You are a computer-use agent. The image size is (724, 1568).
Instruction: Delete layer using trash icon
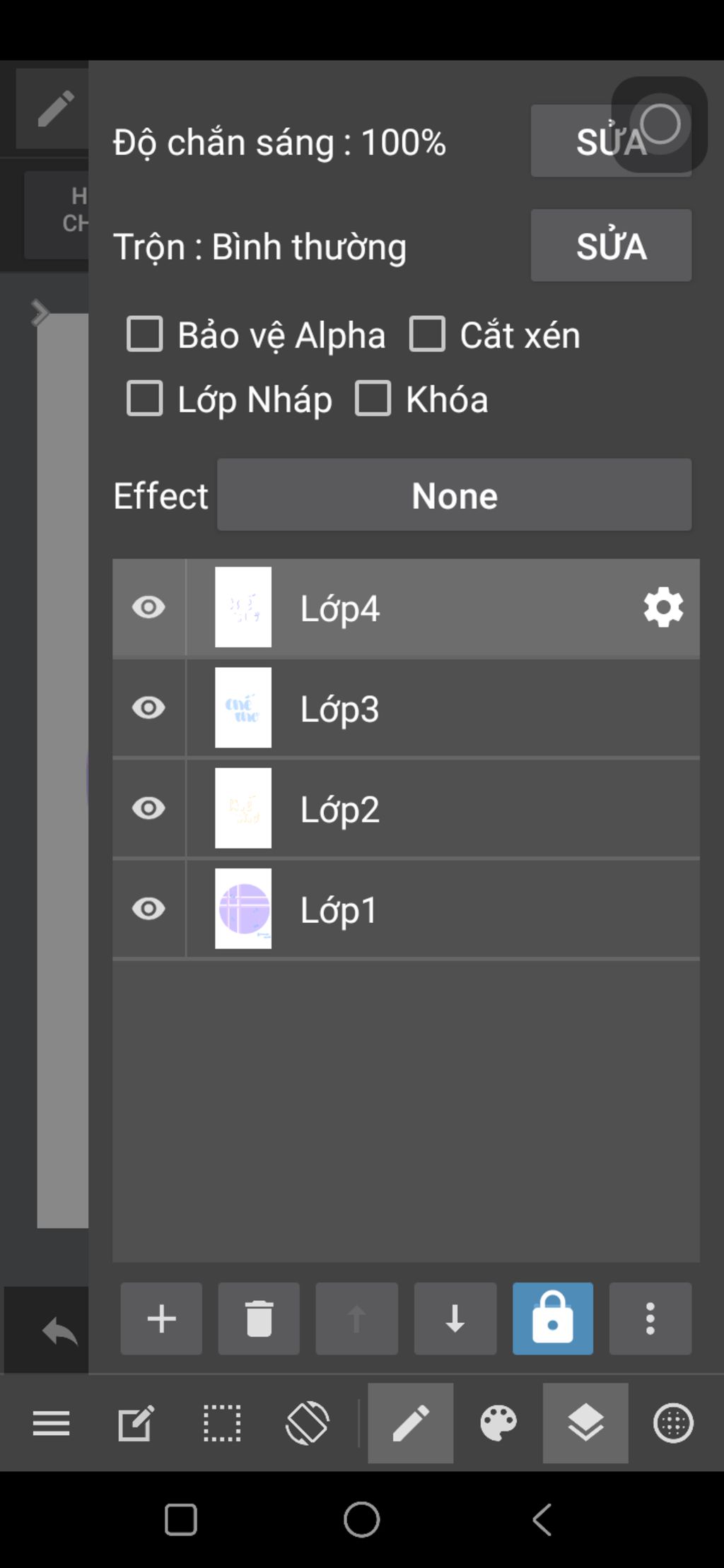click(x=259, y=1319)
